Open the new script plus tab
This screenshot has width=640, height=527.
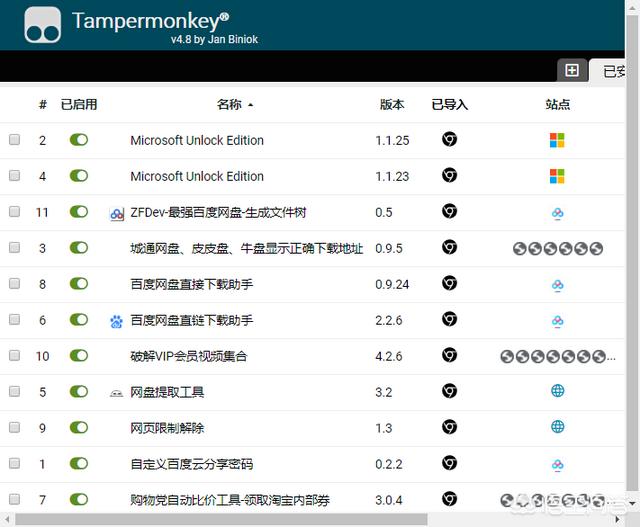click(572, 70)
